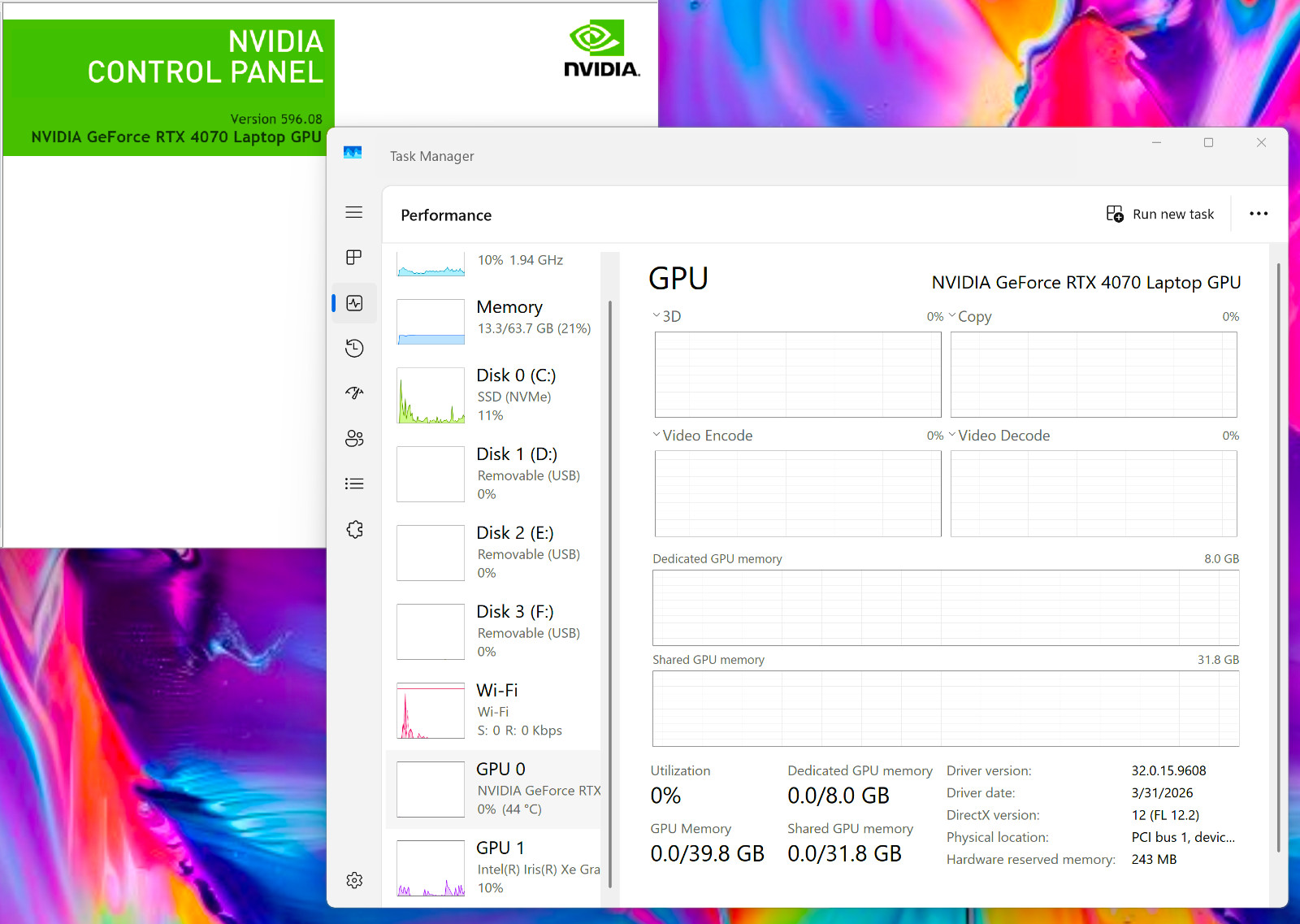Click the Driver version value 32.0.15.9608
Viewport: 1300px width, 924px height.
[x=1168, y=770]
